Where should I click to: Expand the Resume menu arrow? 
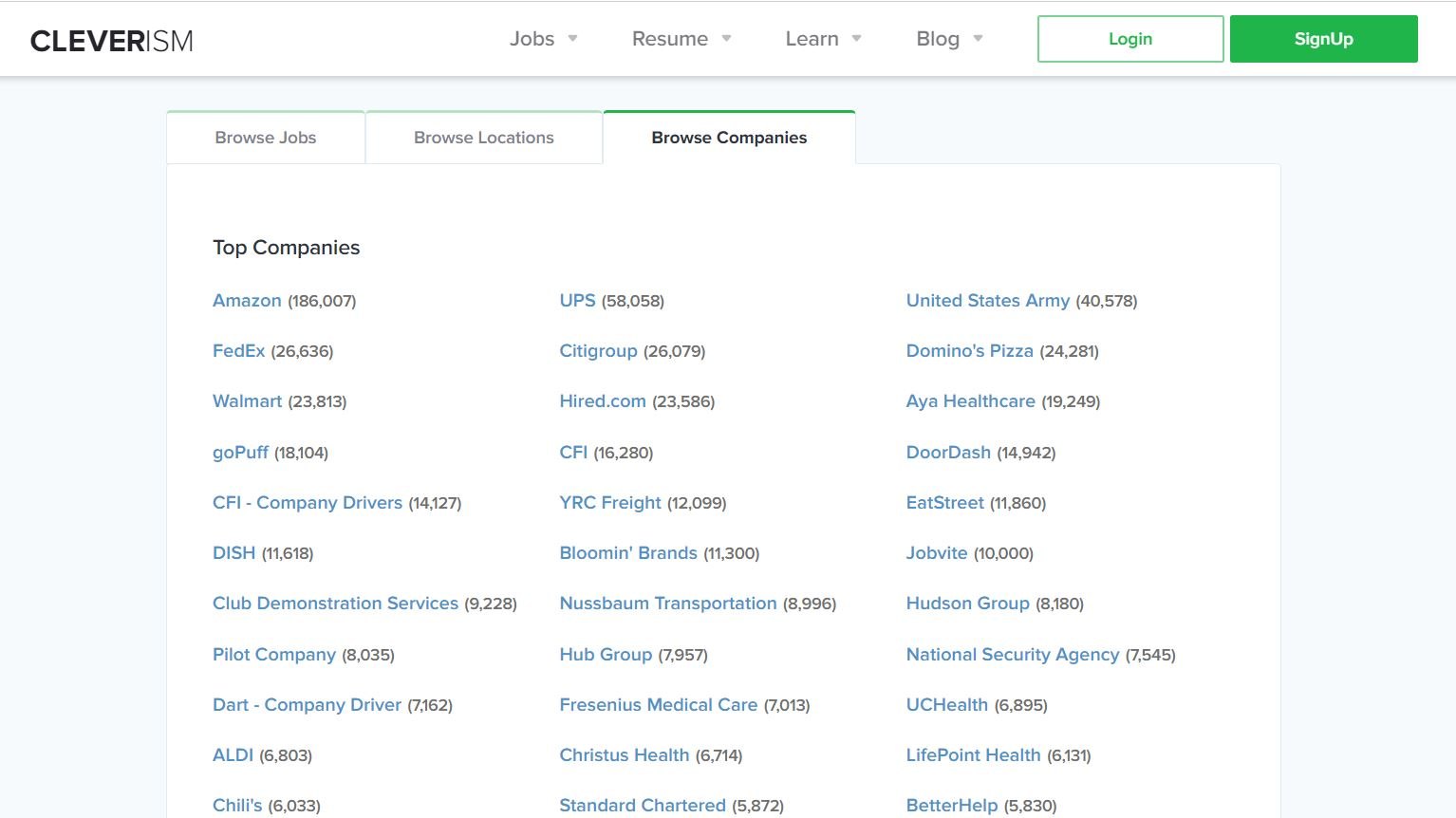click(726, 39)
